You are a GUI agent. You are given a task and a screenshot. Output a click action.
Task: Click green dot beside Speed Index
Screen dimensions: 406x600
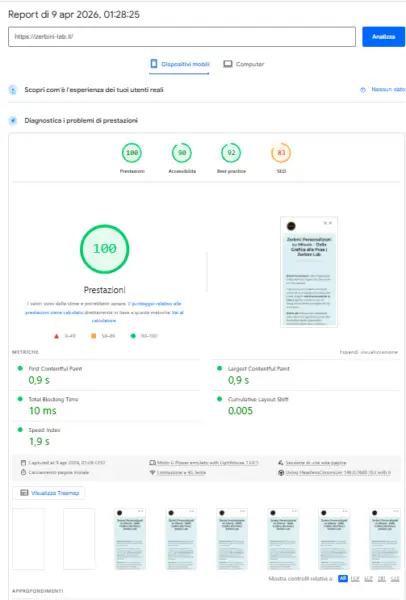click(20, 429)
